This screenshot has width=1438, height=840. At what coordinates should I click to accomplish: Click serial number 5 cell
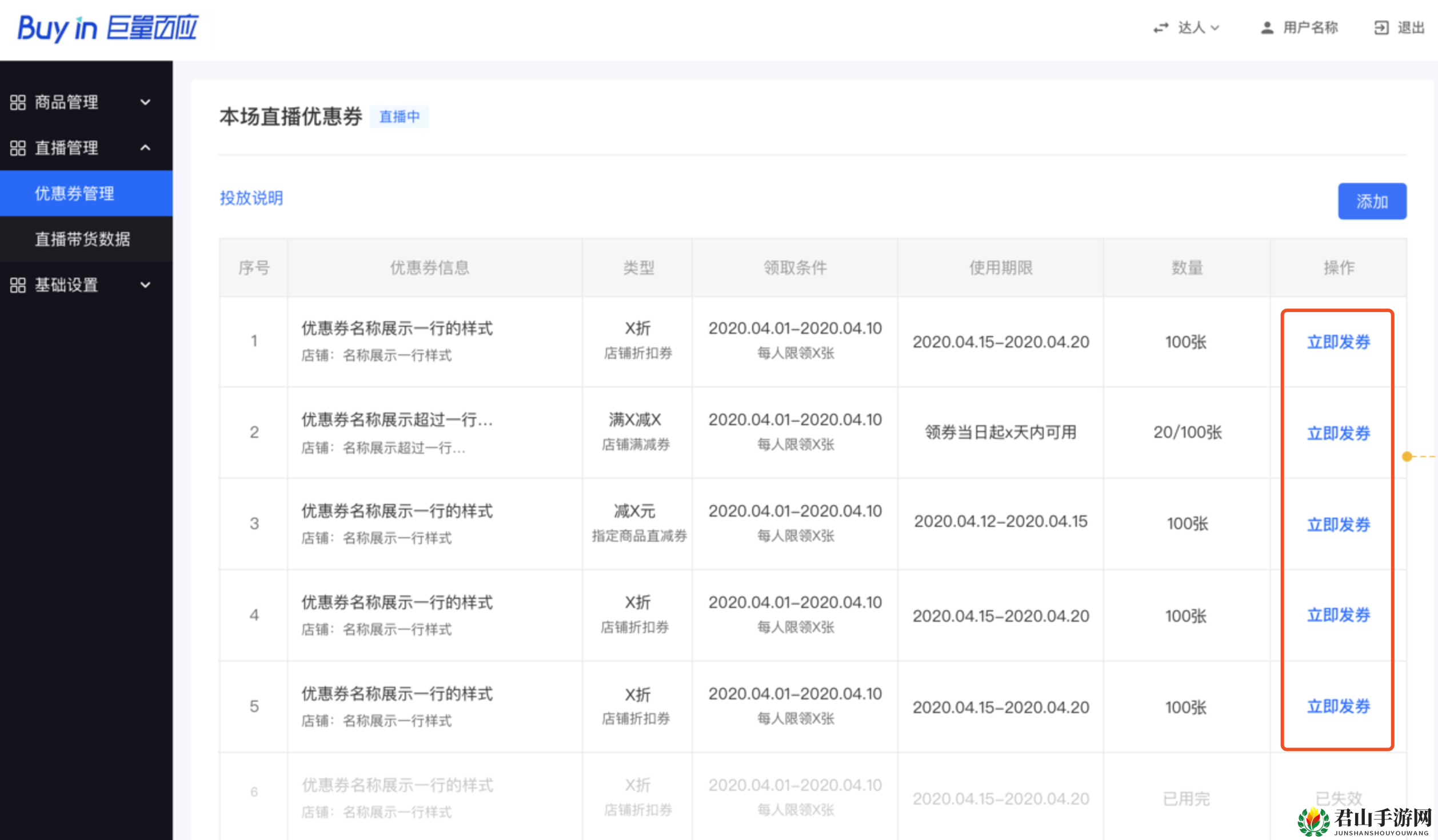(x=254, y=706)
